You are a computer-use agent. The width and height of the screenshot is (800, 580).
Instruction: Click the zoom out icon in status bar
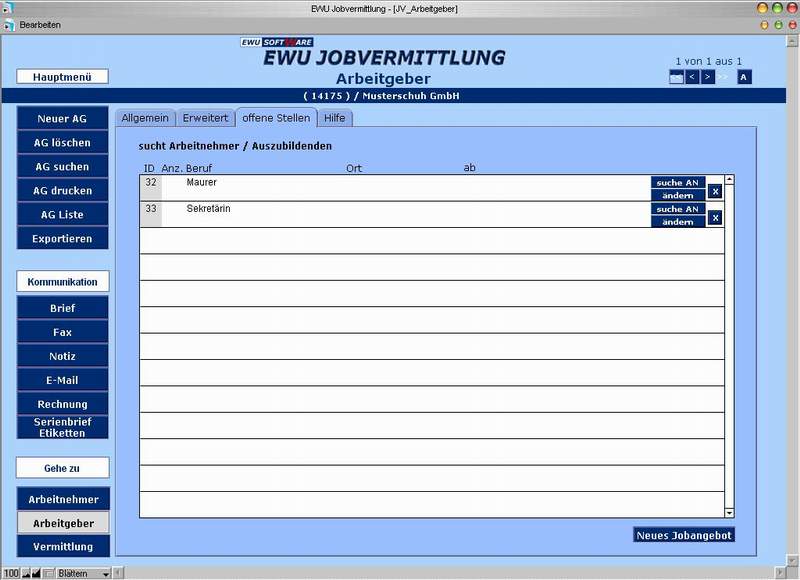26,573
